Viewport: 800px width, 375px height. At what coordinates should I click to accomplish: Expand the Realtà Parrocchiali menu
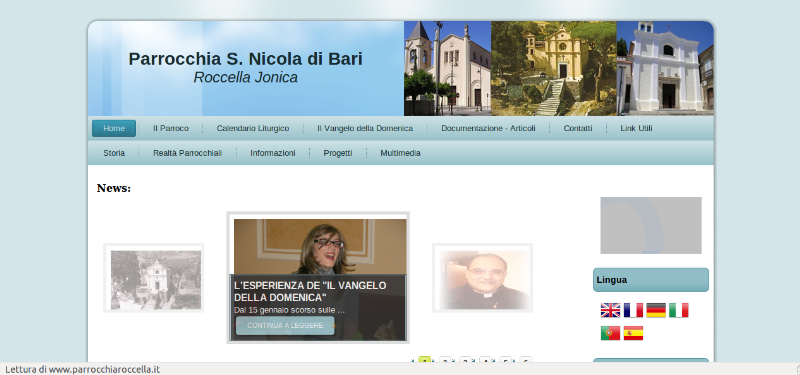click(x=187, y=153)
